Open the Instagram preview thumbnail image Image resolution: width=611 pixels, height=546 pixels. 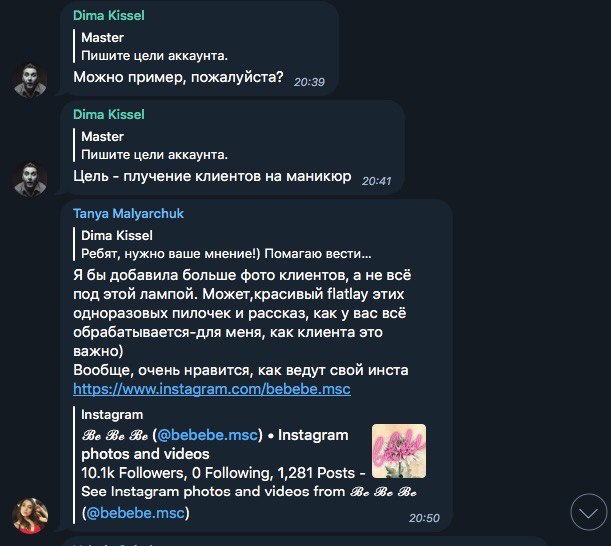[399, 451]
